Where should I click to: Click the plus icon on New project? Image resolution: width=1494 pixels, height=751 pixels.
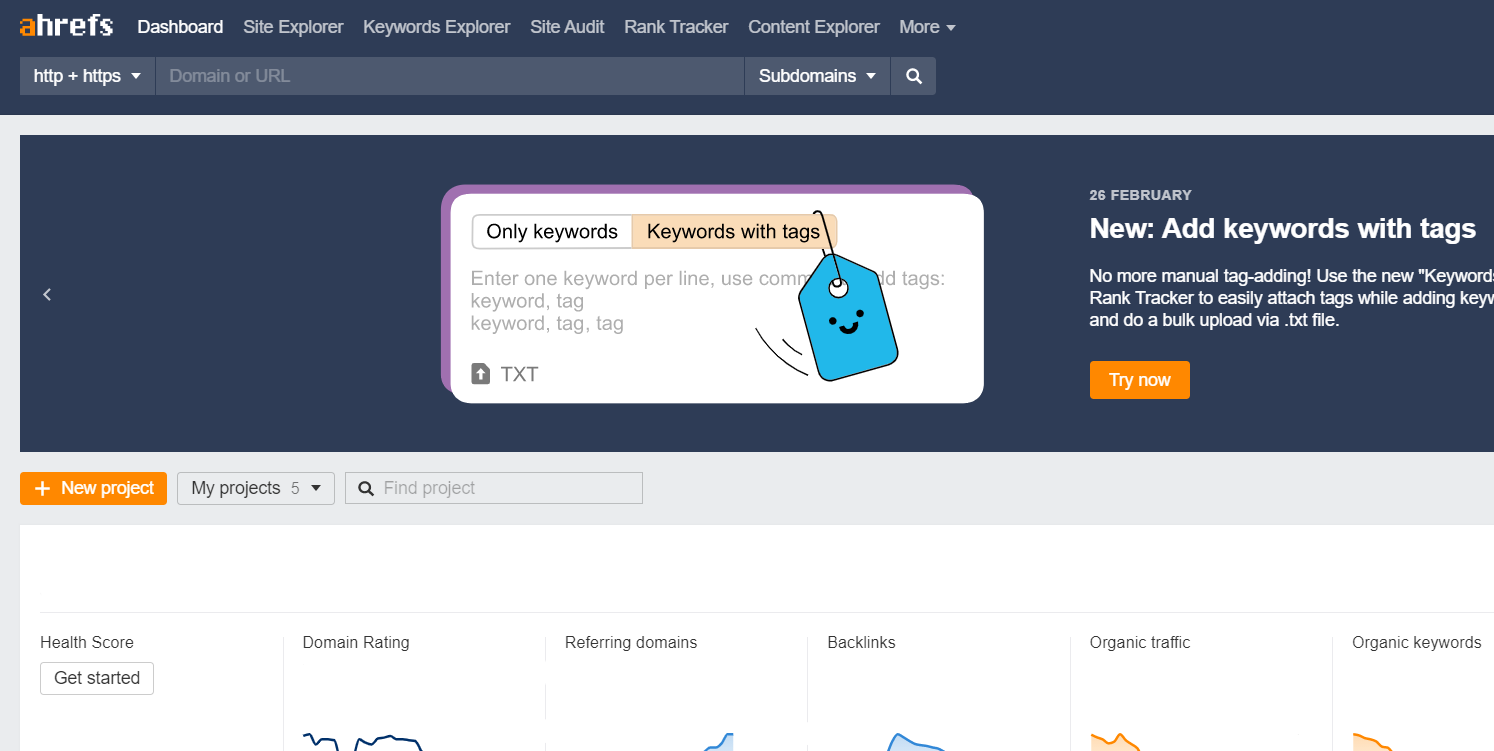42,488
